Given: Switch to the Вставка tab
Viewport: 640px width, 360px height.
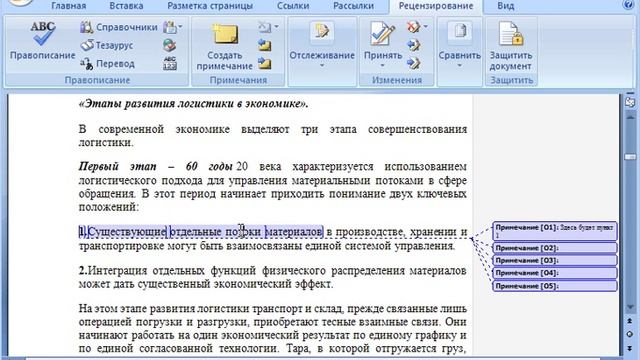Looking at the screenshot, I should 126,6.
